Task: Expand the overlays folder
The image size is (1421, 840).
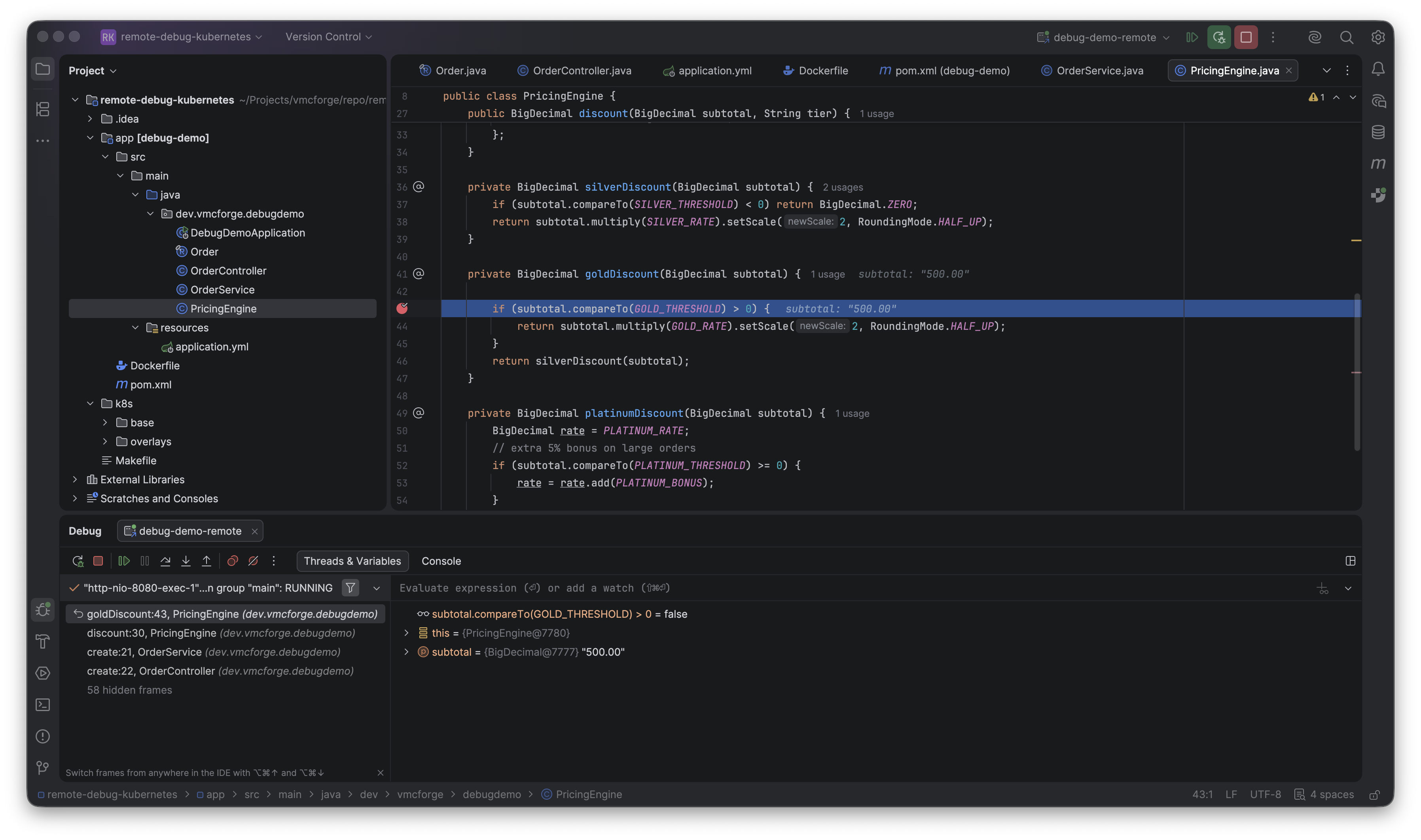Action: (105, 441)
